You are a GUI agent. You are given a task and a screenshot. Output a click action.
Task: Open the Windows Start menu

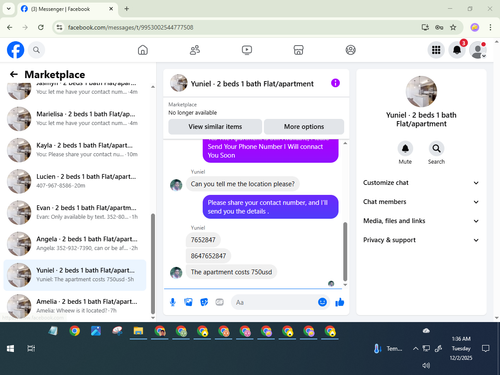[x=10, y=349]
